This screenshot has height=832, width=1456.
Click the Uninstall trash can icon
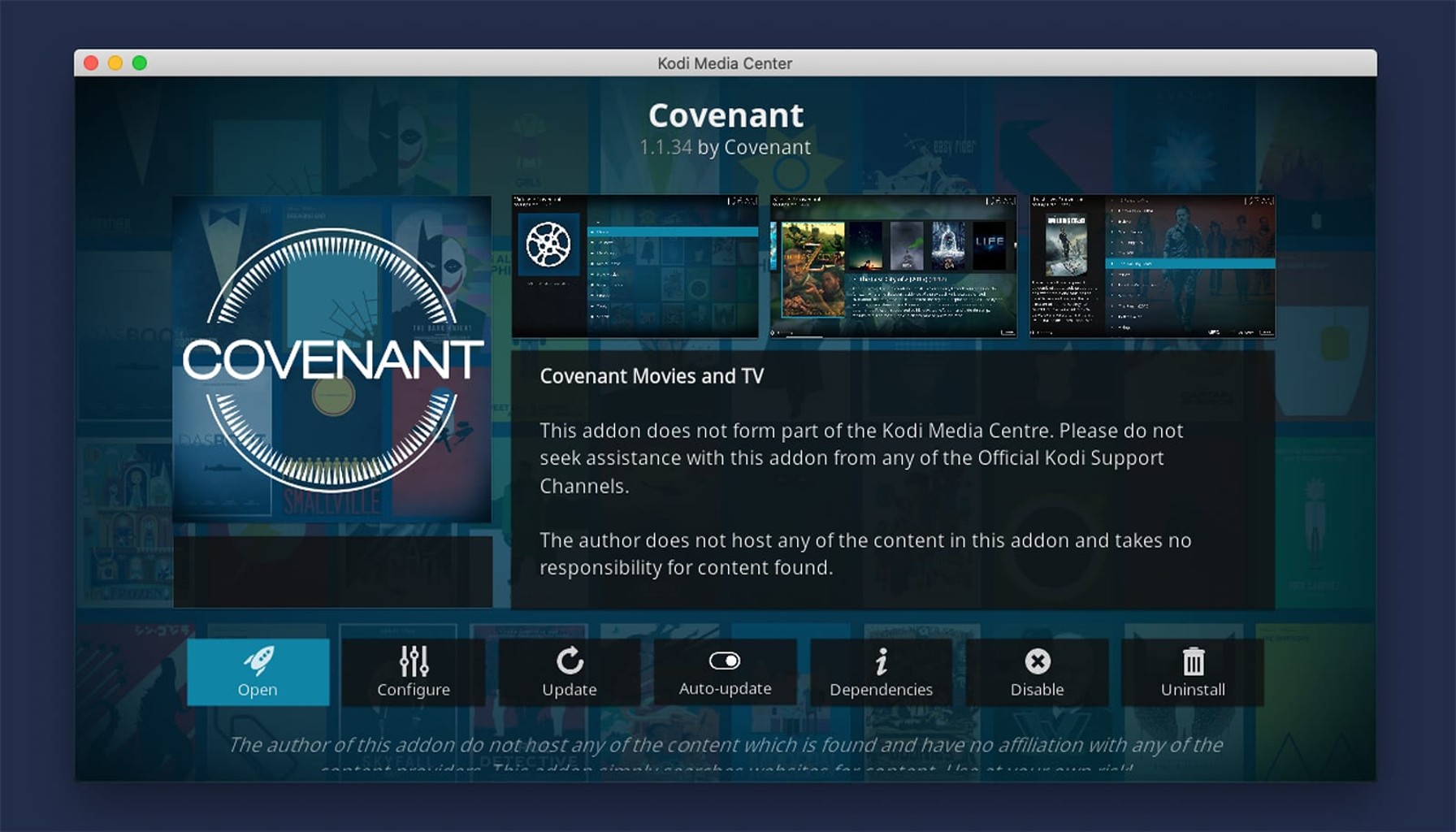click(x=1193, y=661)
